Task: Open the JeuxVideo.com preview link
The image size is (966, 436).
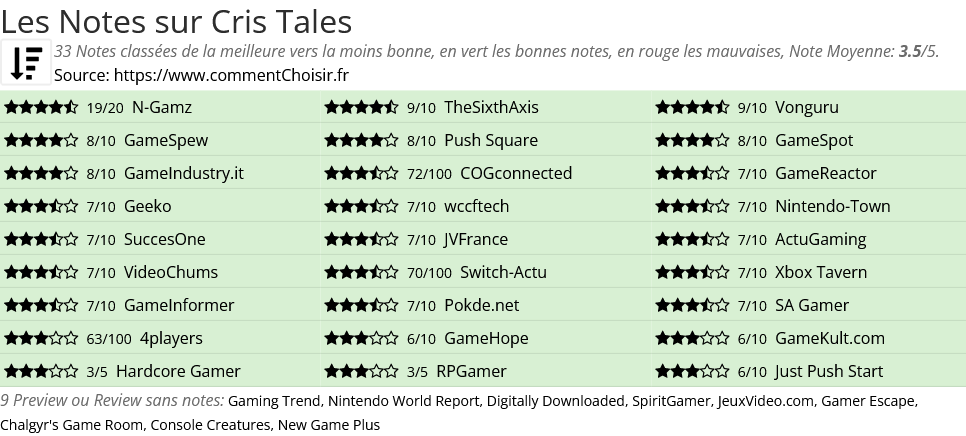Action: [x=765, y=402]
